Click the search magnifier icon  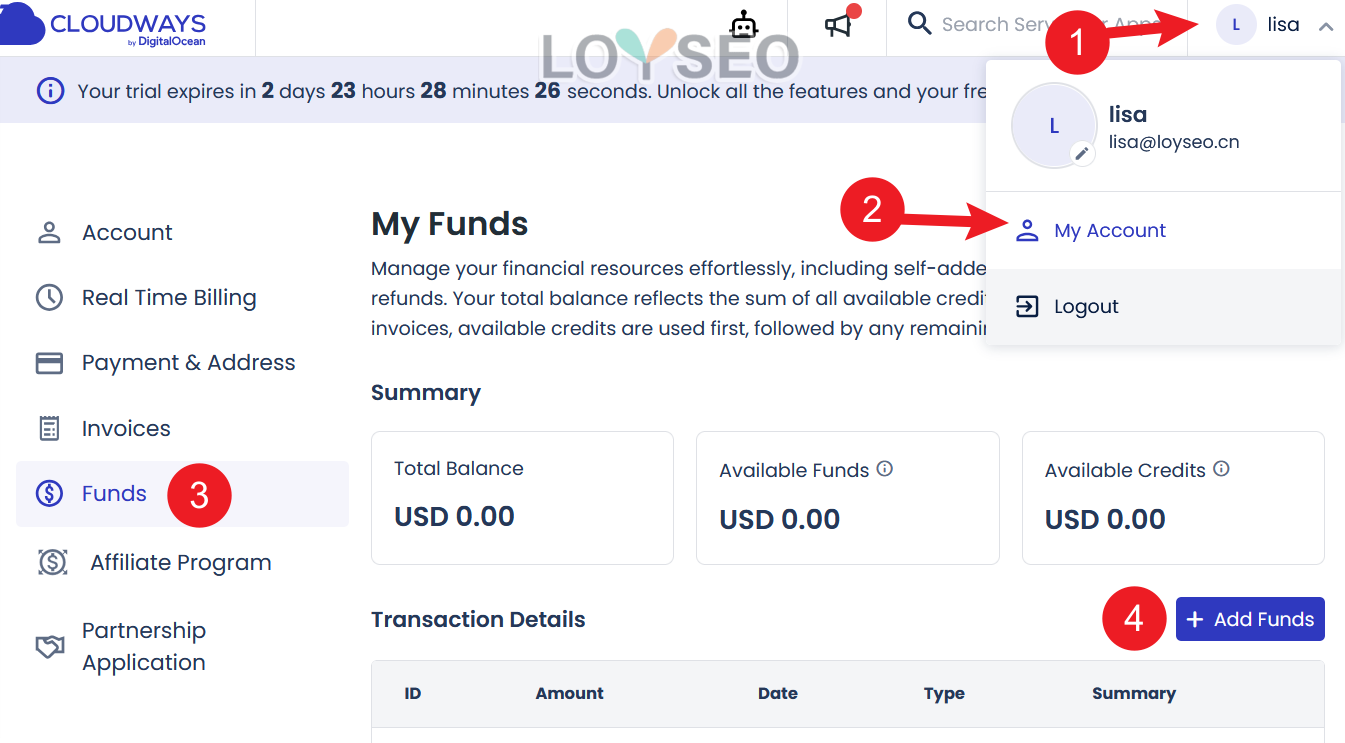pyautogui.click(x=919, y=24)
